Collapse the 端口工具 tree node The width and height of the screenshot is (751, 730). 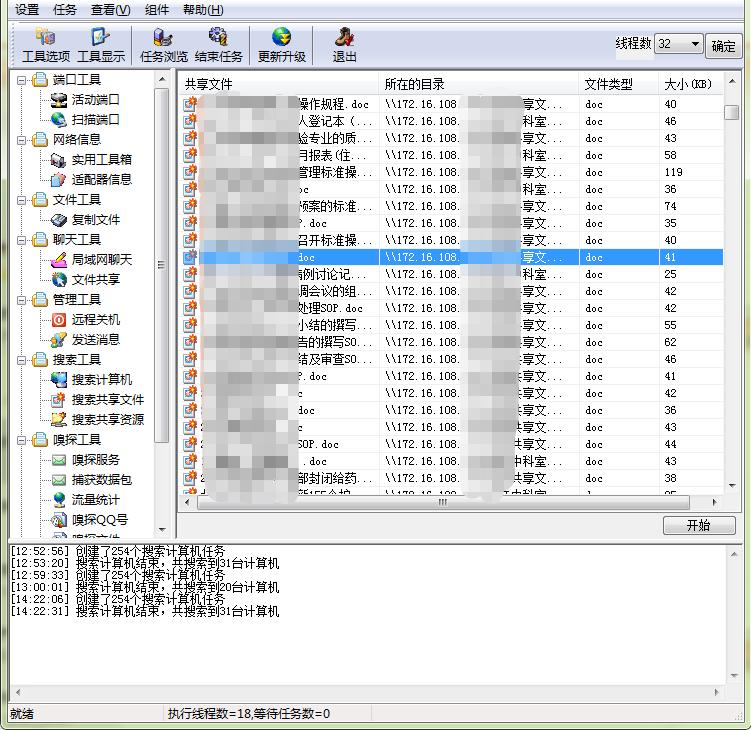[22, 80]
